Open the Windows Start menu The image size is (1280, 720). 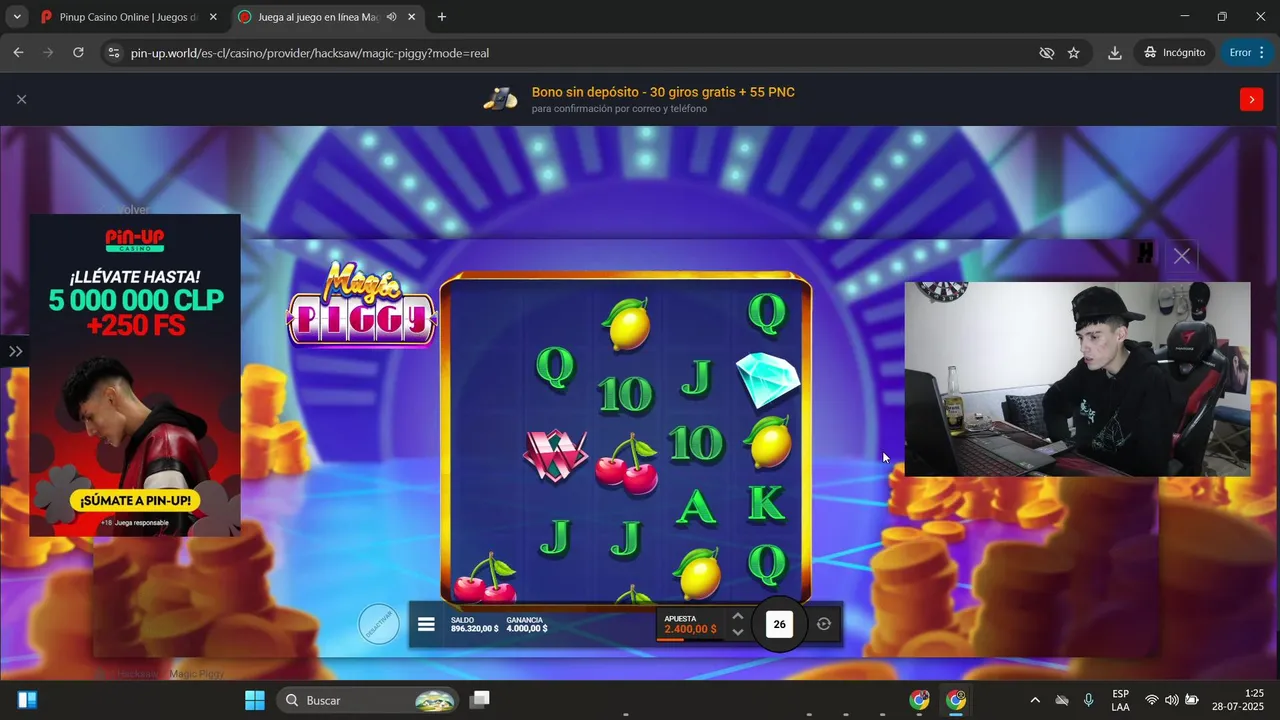[x=255, y=700]
